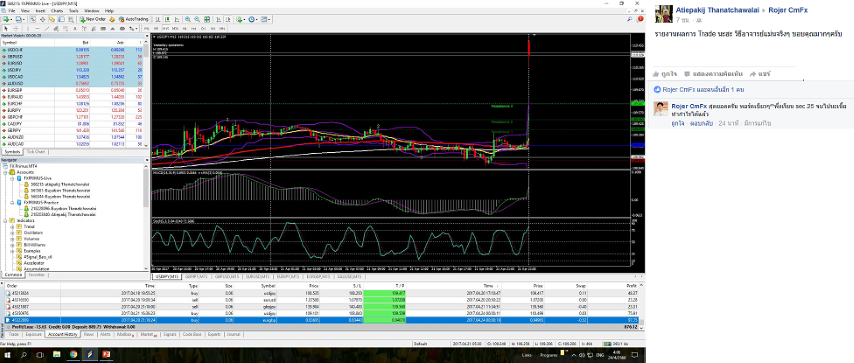The width and height of the screenshot is (854, 363).
Task: Toggle chart auto scroll
Action: pos(218,19)
